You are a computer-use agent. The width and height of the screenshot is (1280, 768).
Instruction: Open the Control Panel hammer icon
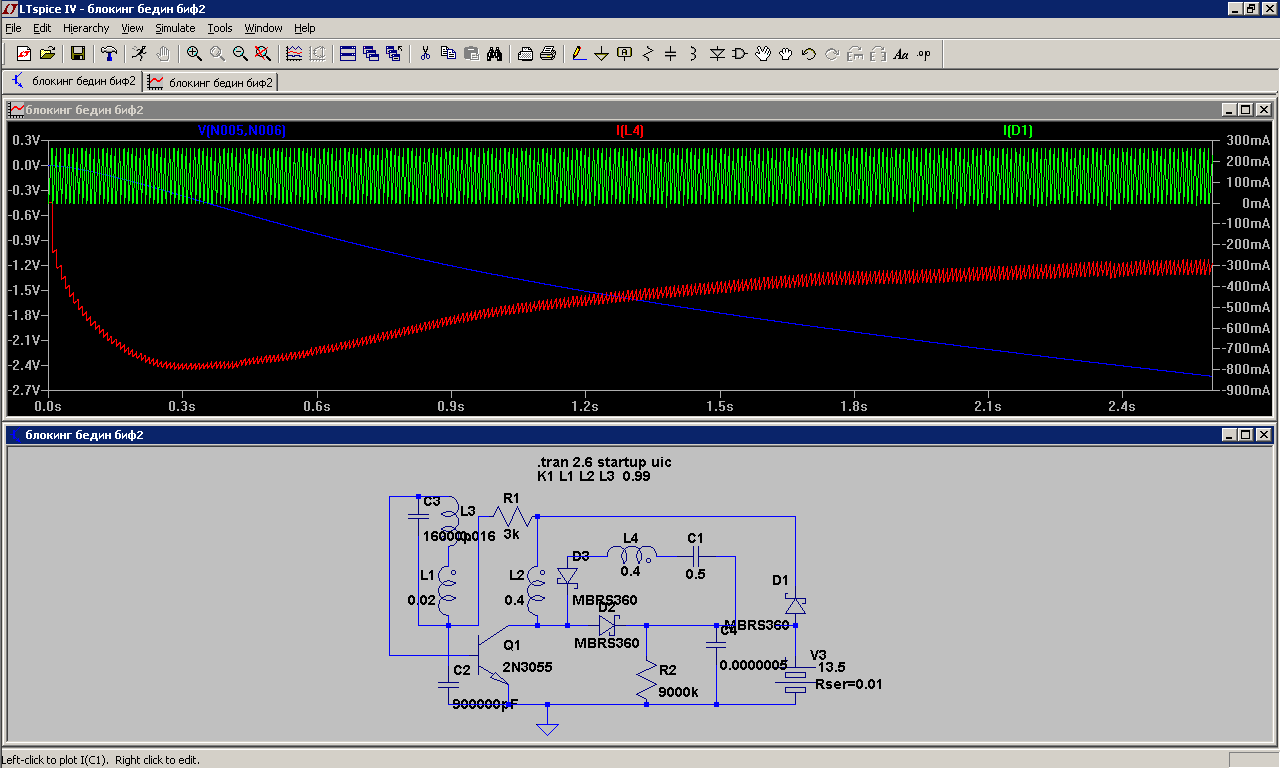(109, 54)
